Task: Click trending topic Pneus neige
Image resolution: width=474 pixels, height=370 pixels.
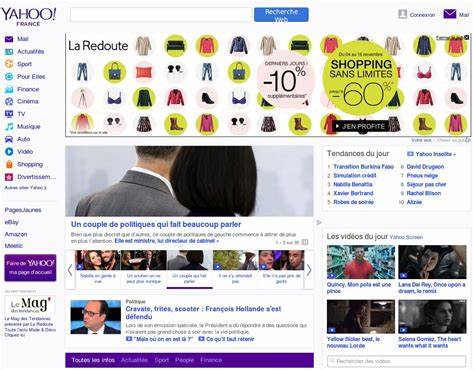Action: coord(422,176)
